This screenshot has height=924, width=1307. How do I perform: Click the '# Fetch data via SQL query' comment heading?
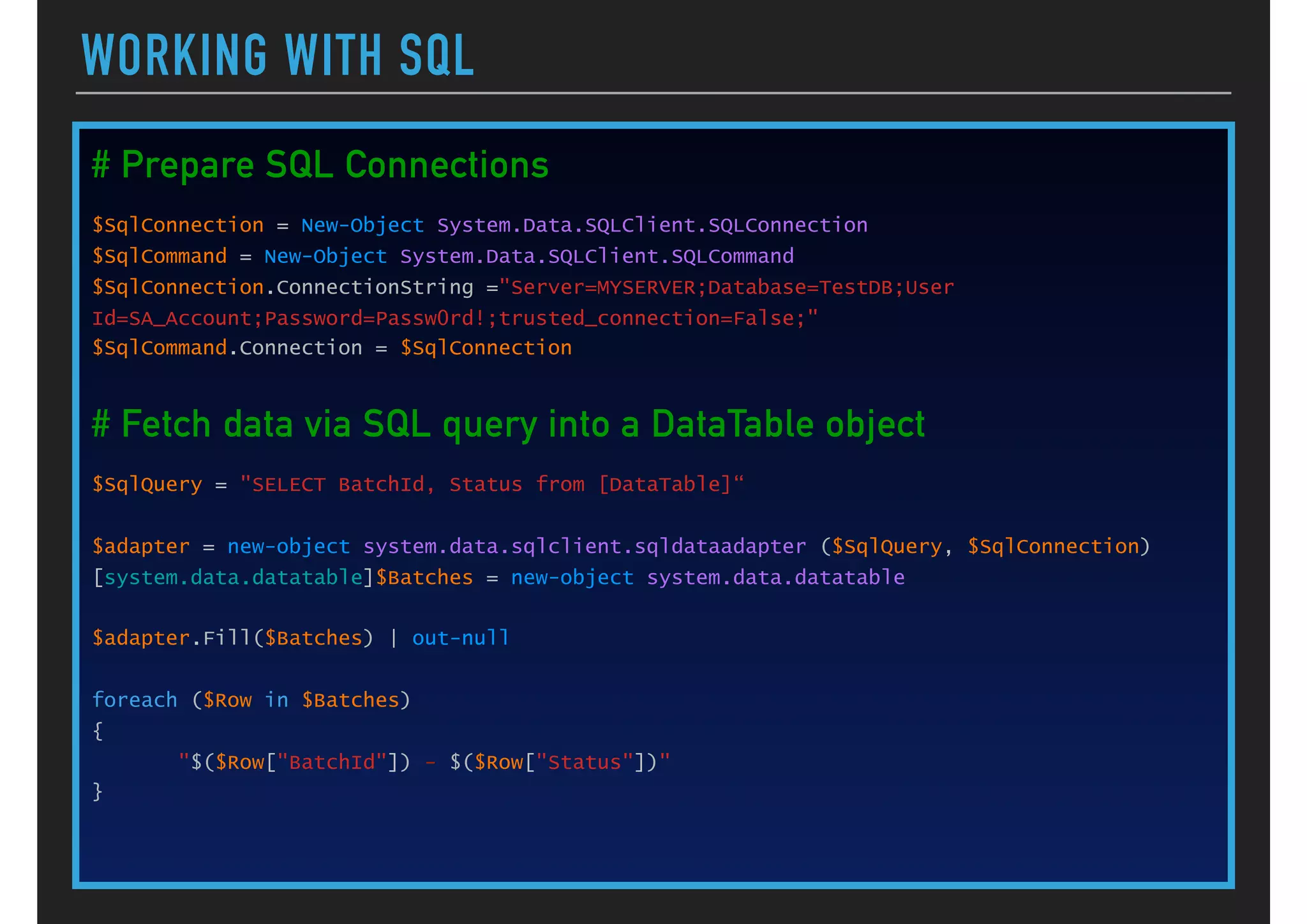click(509, 424)
